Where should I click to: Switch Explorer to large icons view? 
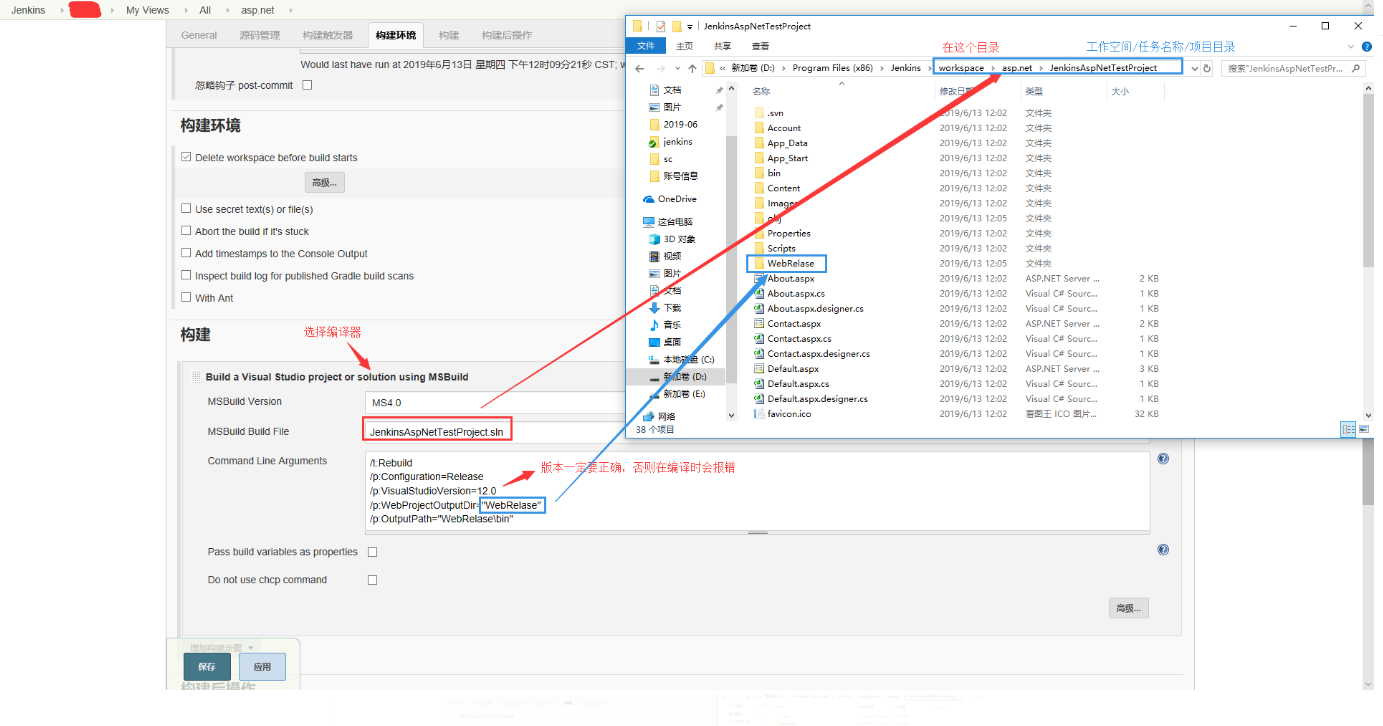tap(1363, 429)
